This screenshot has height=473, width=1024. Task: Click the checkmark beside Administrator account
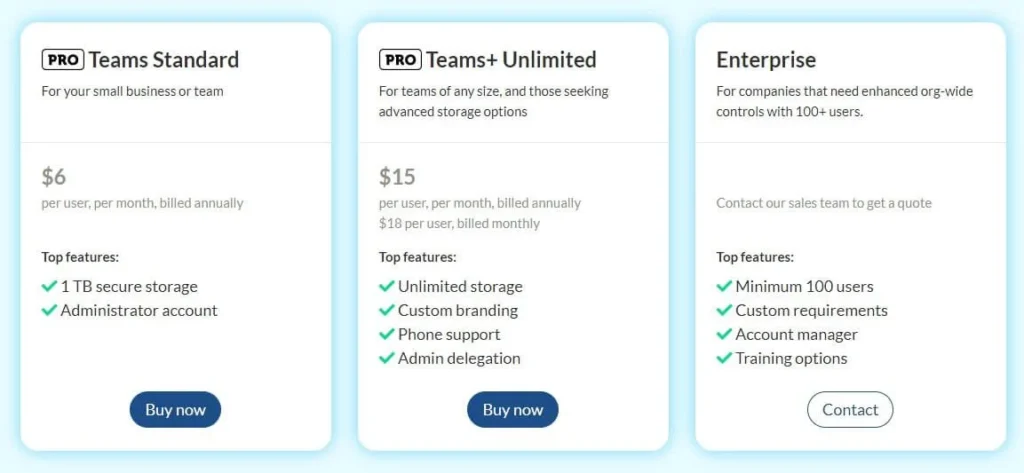coord(49,311)
